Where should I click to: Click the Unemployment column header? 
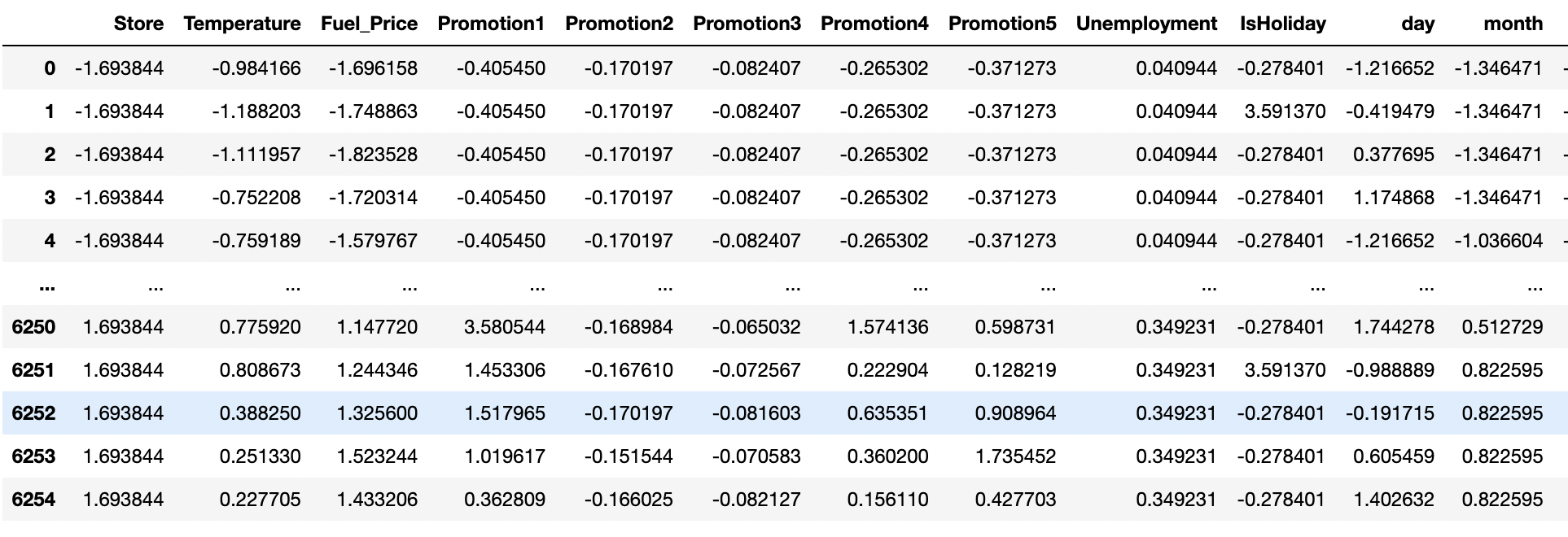pos(1146,24)
